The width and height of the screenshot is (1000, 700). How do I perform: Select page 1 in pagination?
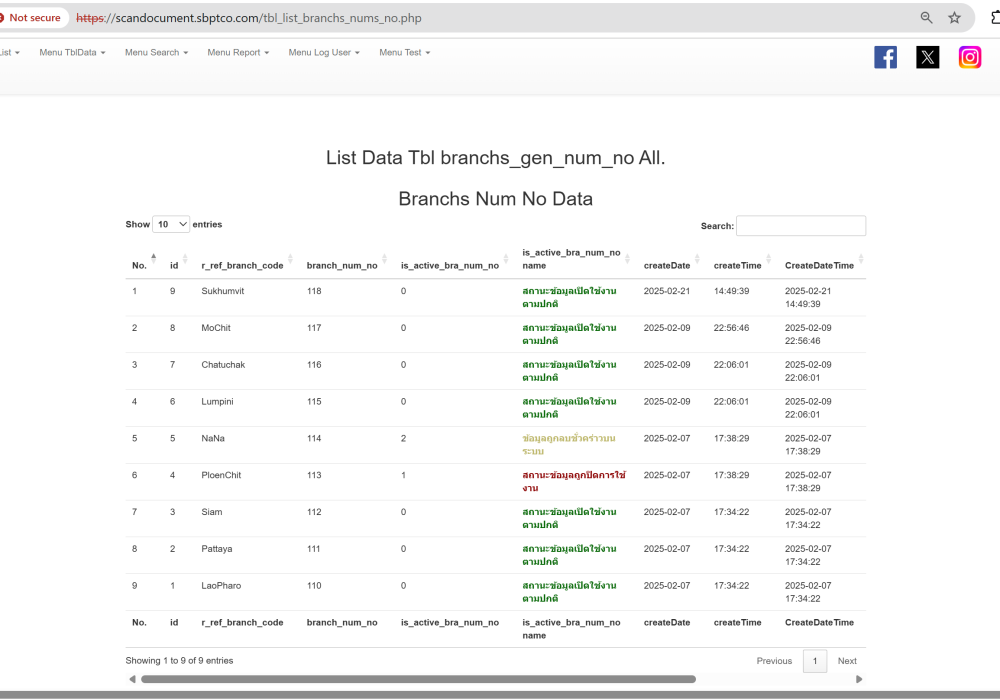815,661
